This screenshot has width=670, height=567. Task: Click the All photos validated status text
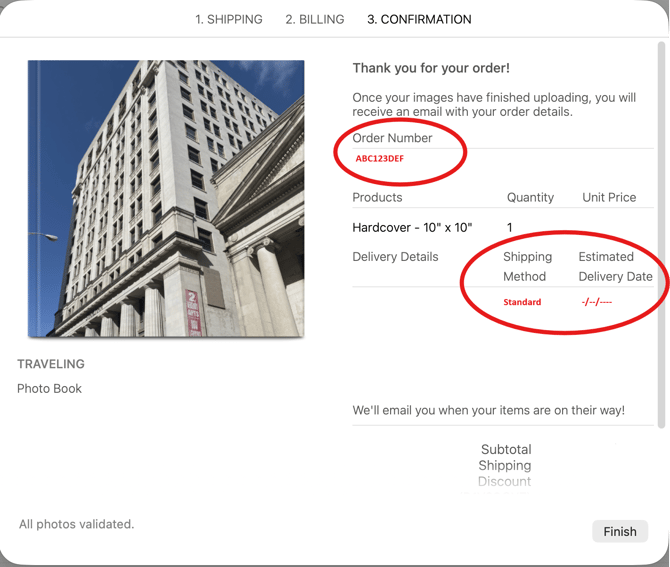tap(76, 524)
